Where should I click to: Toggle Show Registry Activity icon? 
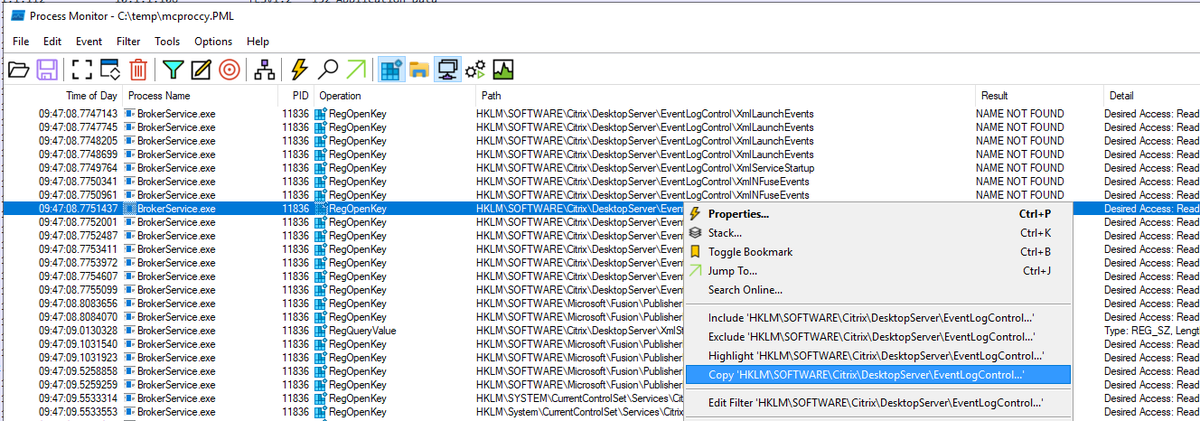pyautogui.click(x=391, y=69)
